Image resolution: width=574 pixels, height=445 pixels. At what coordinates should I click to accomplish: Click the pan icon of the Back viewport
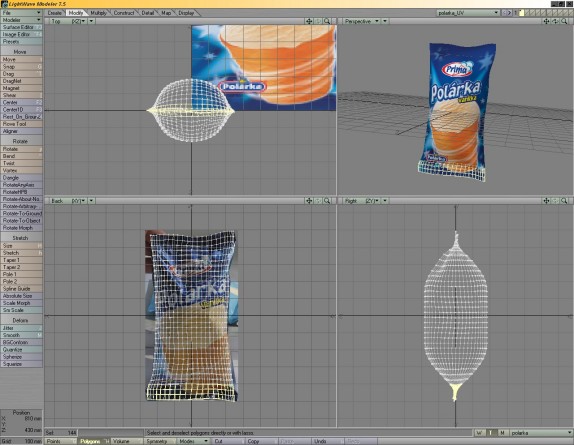coord(309,201)
